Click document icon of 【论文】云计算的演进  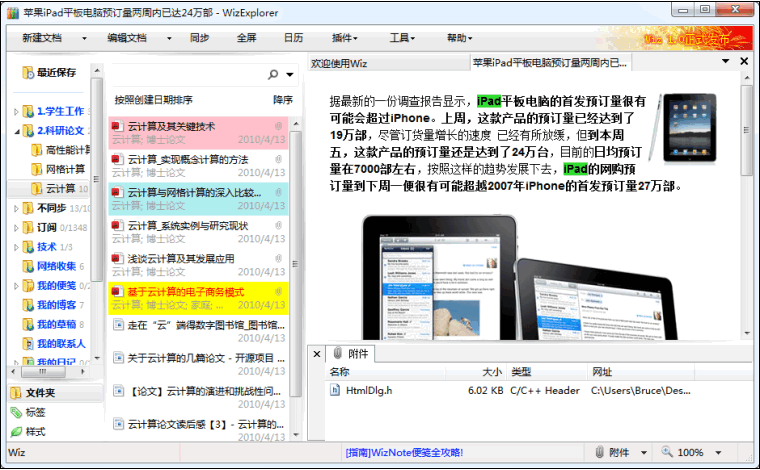click(118, 391)
